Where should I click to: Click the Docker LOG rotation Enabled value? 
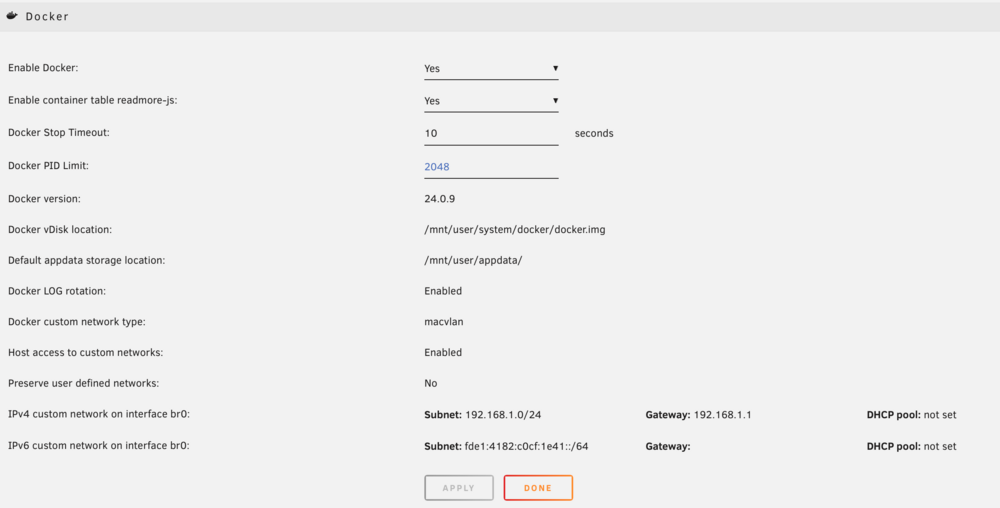tap(443, 291)
